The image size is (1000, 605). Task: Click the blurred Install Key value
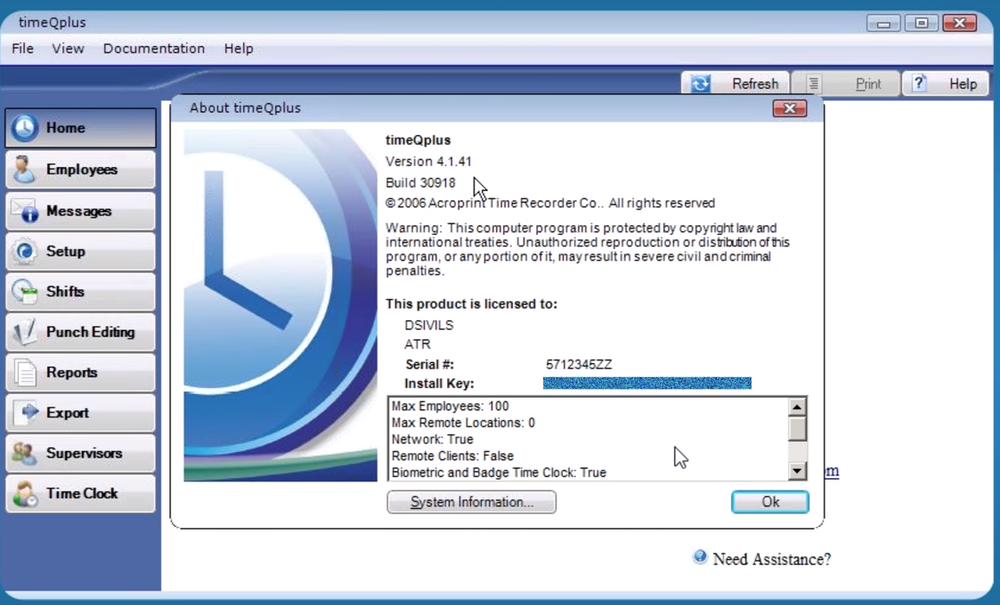[647, 383]
